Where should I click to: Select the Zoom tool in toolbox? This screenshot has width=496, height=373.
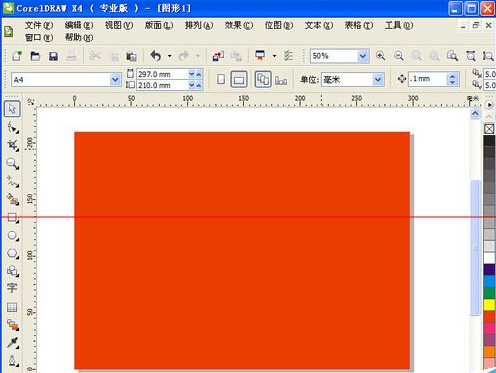point(12,163)
